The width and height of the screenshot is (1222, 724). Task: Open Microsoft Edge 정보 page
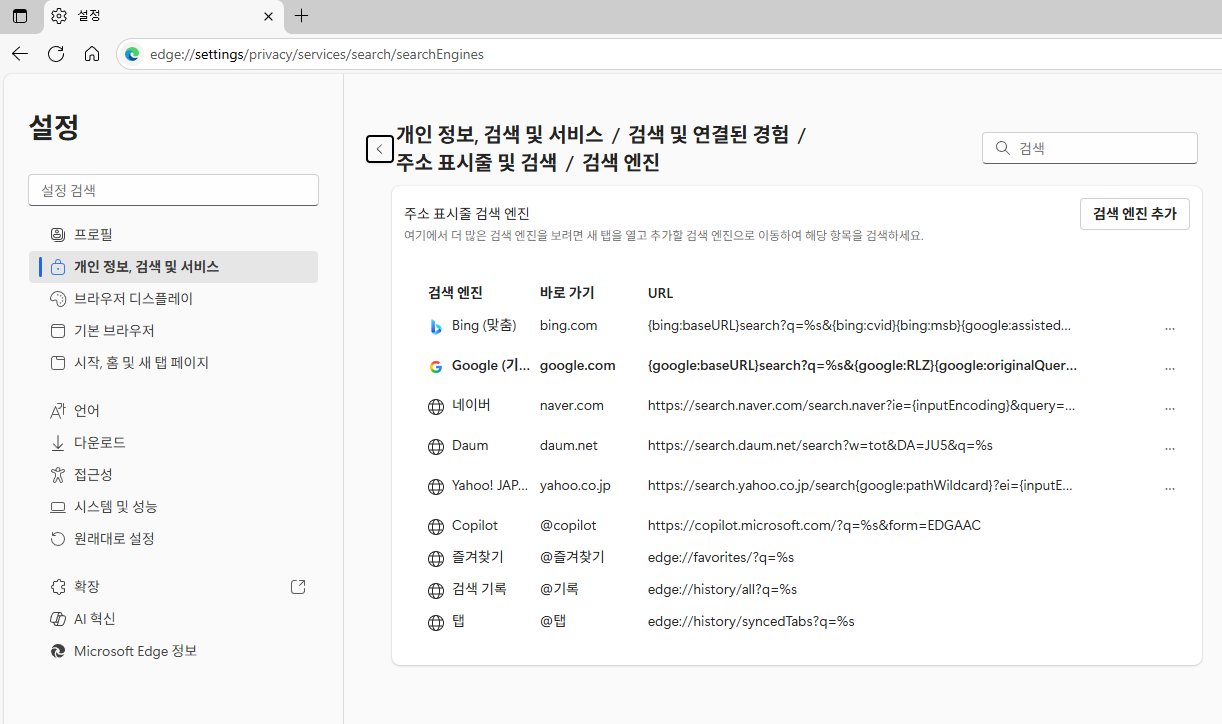174,650
